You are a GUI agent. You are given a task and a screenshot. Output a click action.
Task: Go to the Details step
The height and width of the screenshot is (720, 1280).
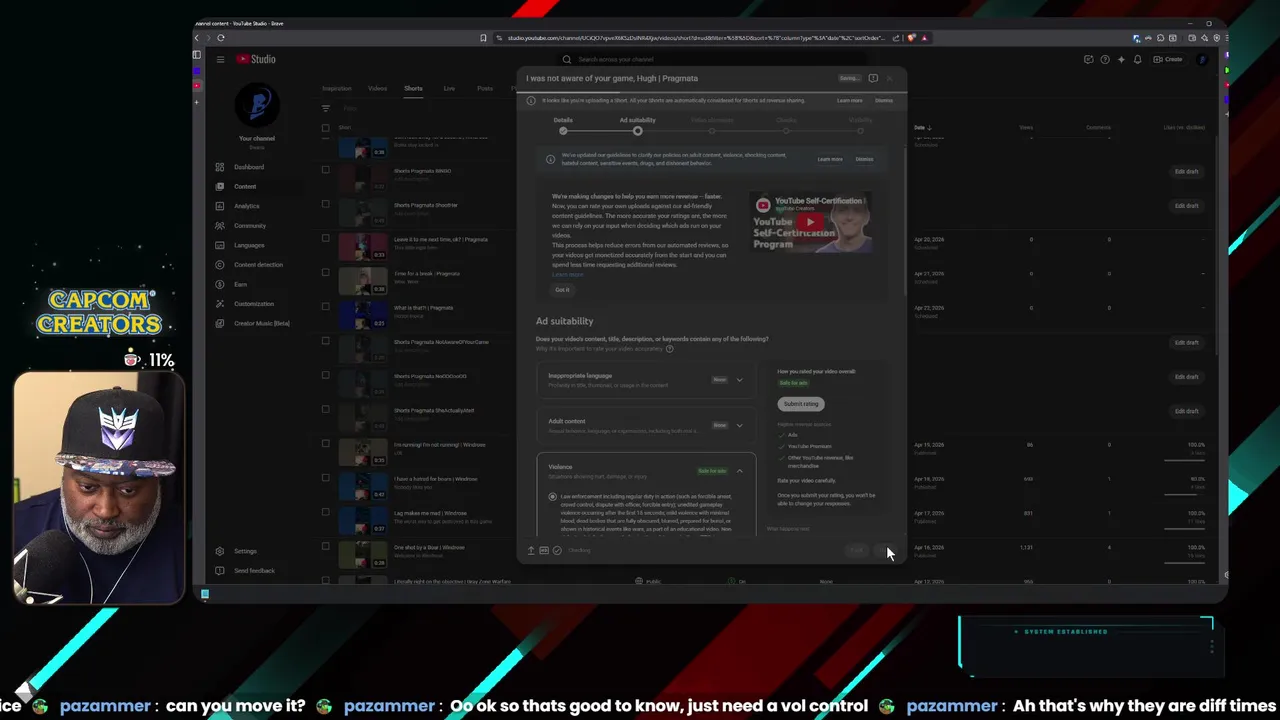click(x=563, y=125)
